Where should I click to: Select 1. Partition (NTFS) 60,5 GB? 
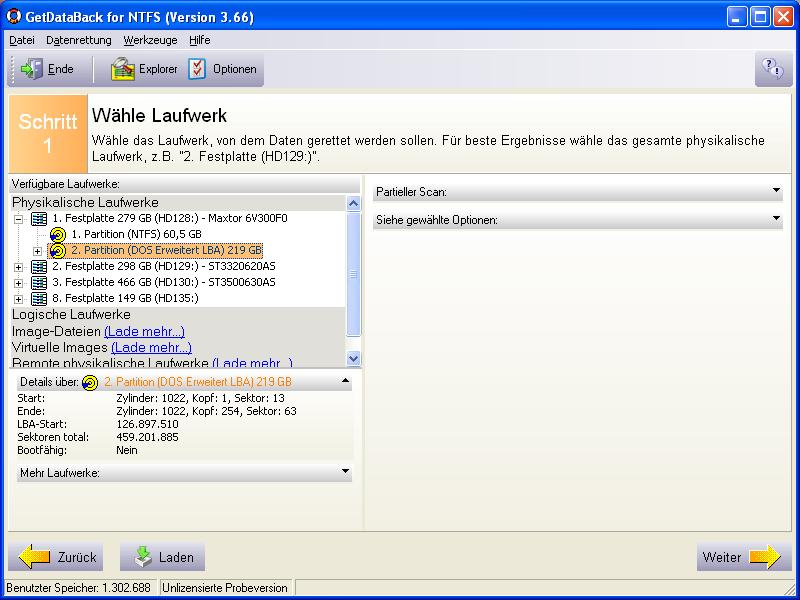[136, 234]
